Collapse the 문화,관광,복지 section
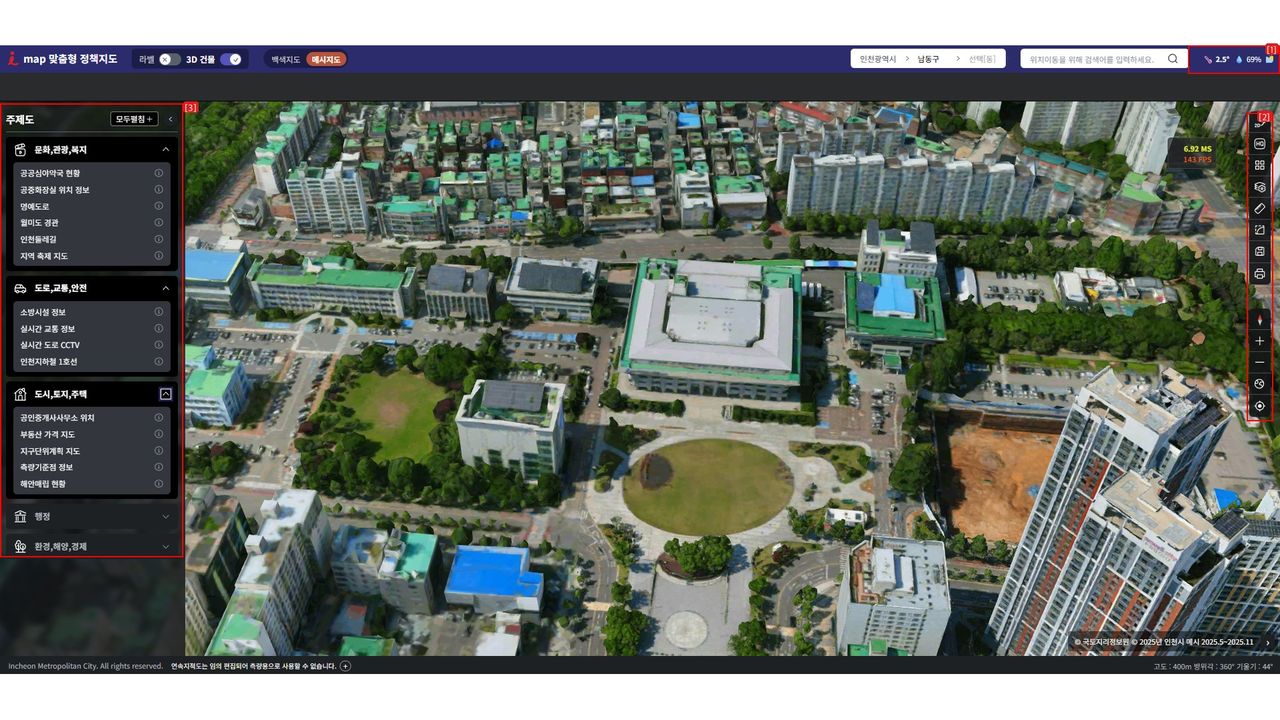The image size is (1280, 720). click(x=166, y=149)
